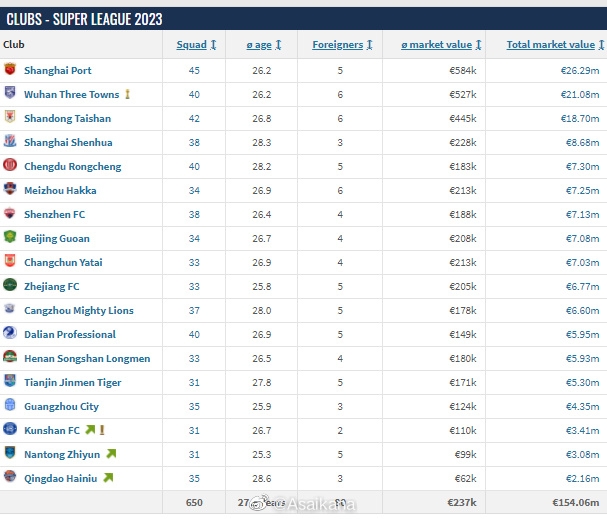Click the Chengdu Rongcheng club crest
Screen dimensions: 607x519
coord(10,165)
